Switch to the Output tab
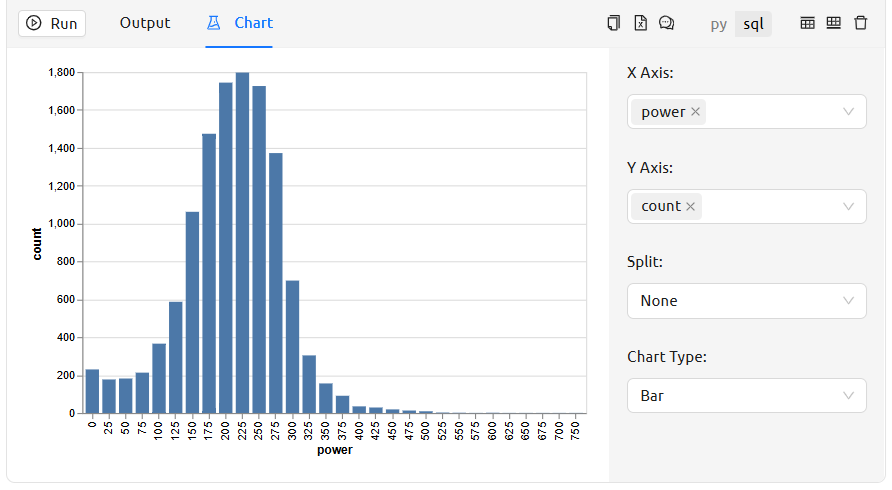 tap(145, 23)
